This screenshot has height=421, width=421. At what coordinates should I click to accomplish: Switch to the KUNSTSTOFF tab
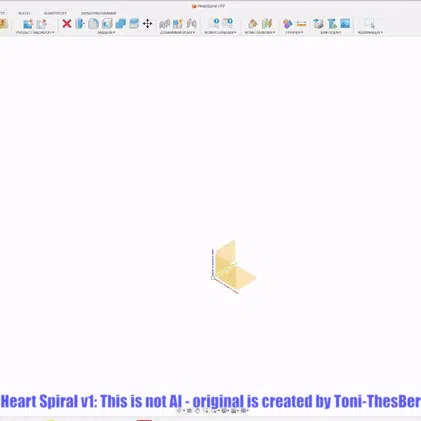(x=55, y=13)
